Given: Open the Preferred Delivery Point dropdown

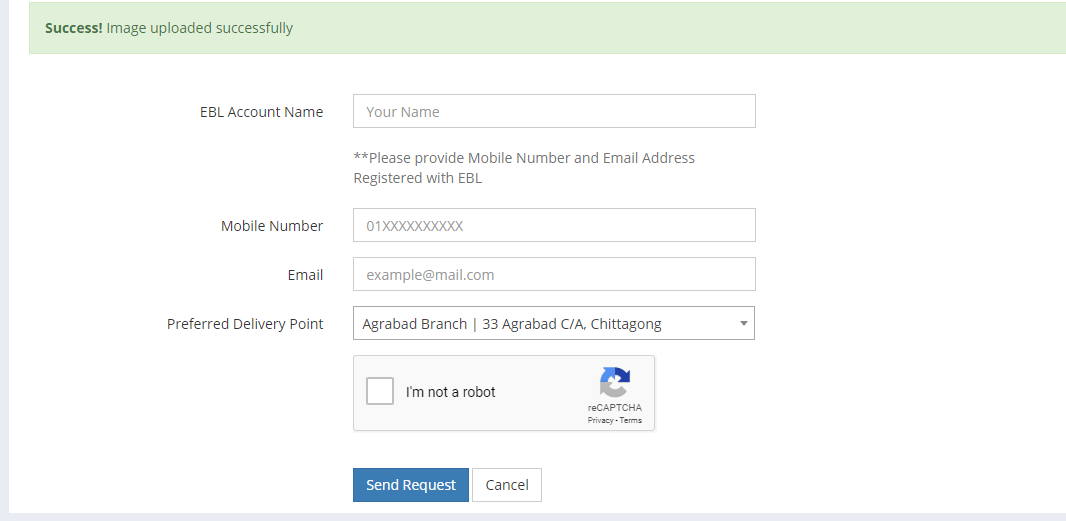Looking at the screenshot, I should click(x=553, y=323).
